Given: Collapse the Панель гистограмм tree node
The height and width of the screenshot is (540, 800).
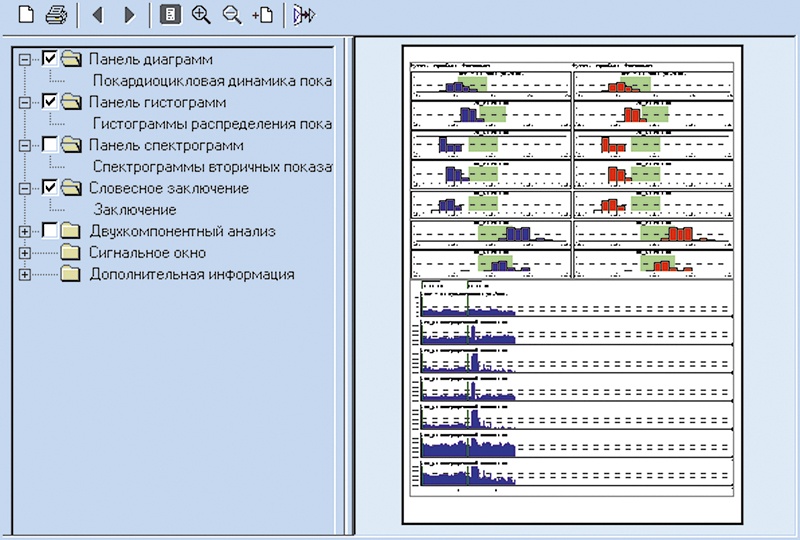Looking at the screenshot, I should tap(25, 102).
